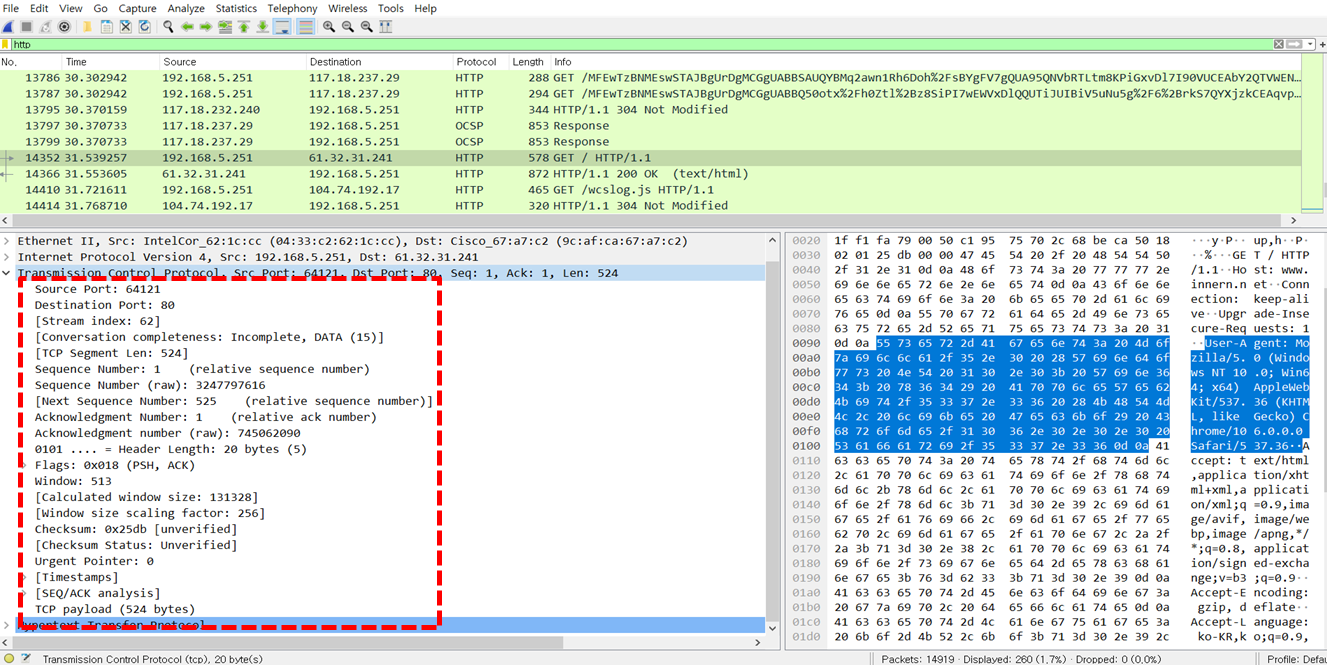Viewport: 1327px width, 665px height.
Task: Sort packets by the No. column header
Action: click(30, 62)
